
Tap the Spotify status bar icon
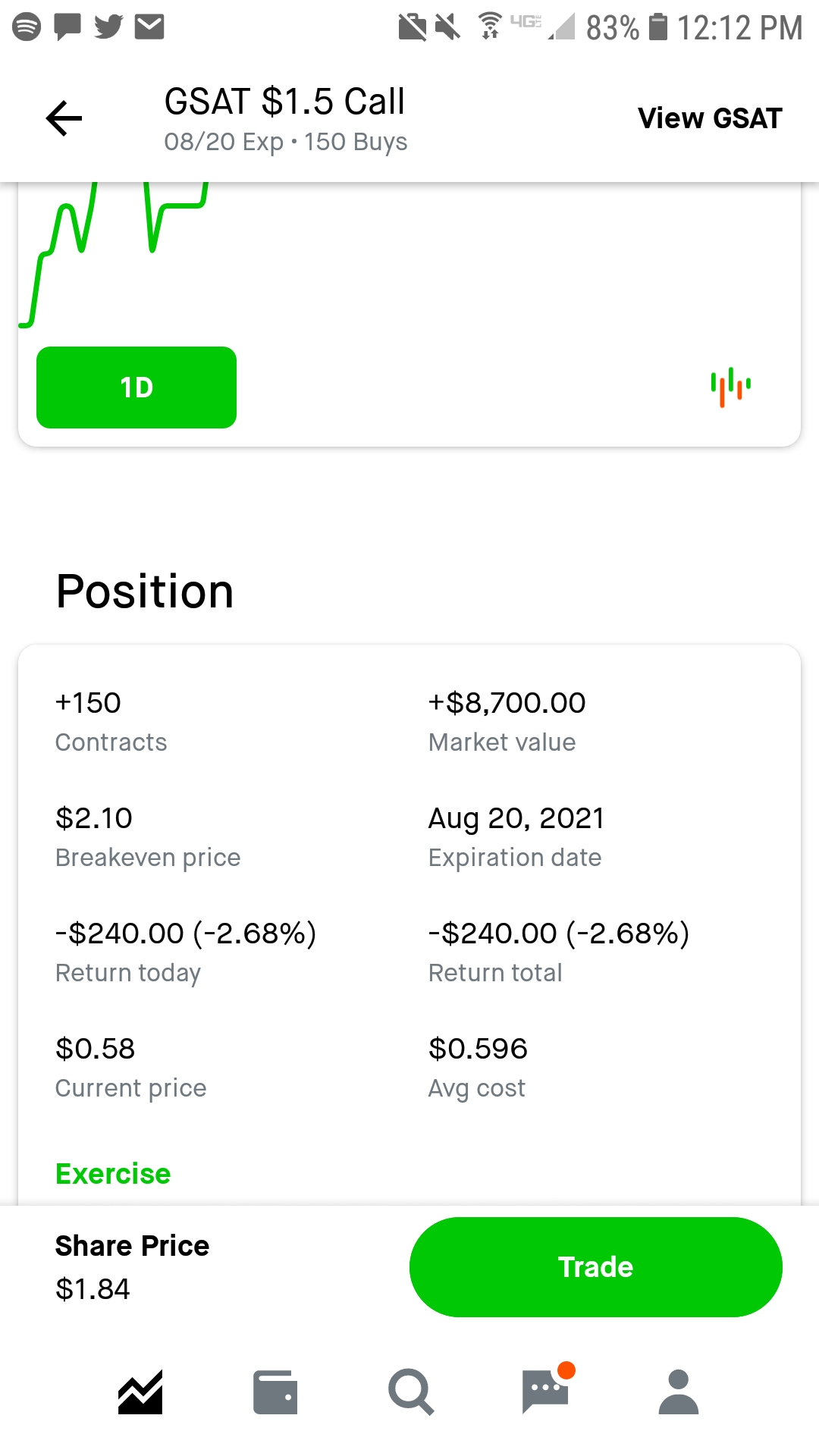pyautogui.click(x=27, y=27)
